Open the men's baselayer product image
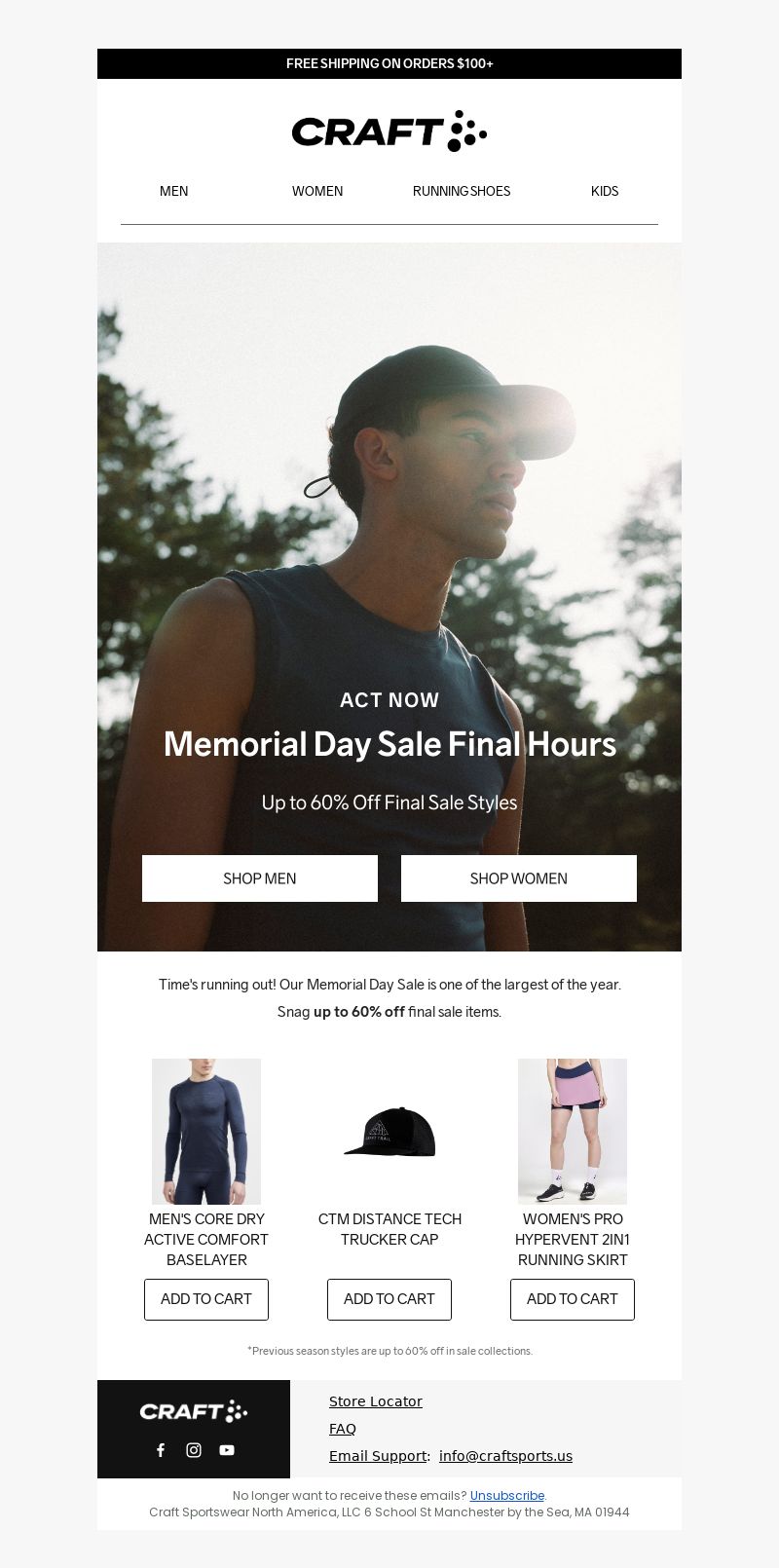This screenshot has width=779, height=1568. [206, 1132]
